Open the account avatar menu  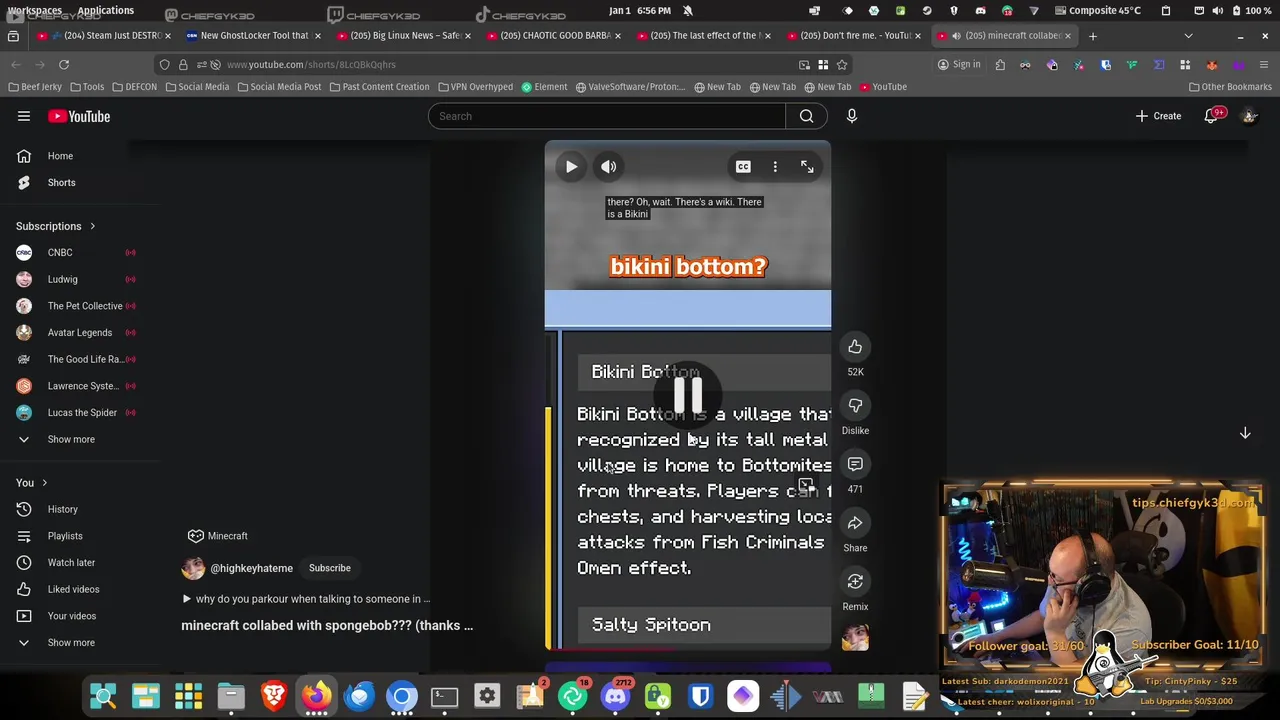pyautogui.click(x=1249, y=116)
